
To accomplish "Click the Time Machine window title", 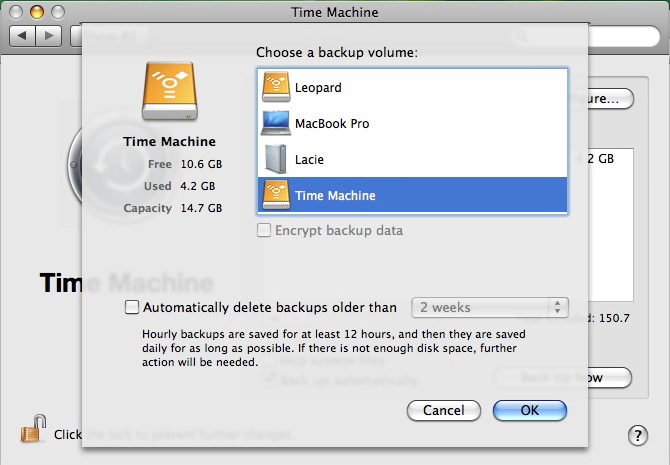I will pos(335,12).
